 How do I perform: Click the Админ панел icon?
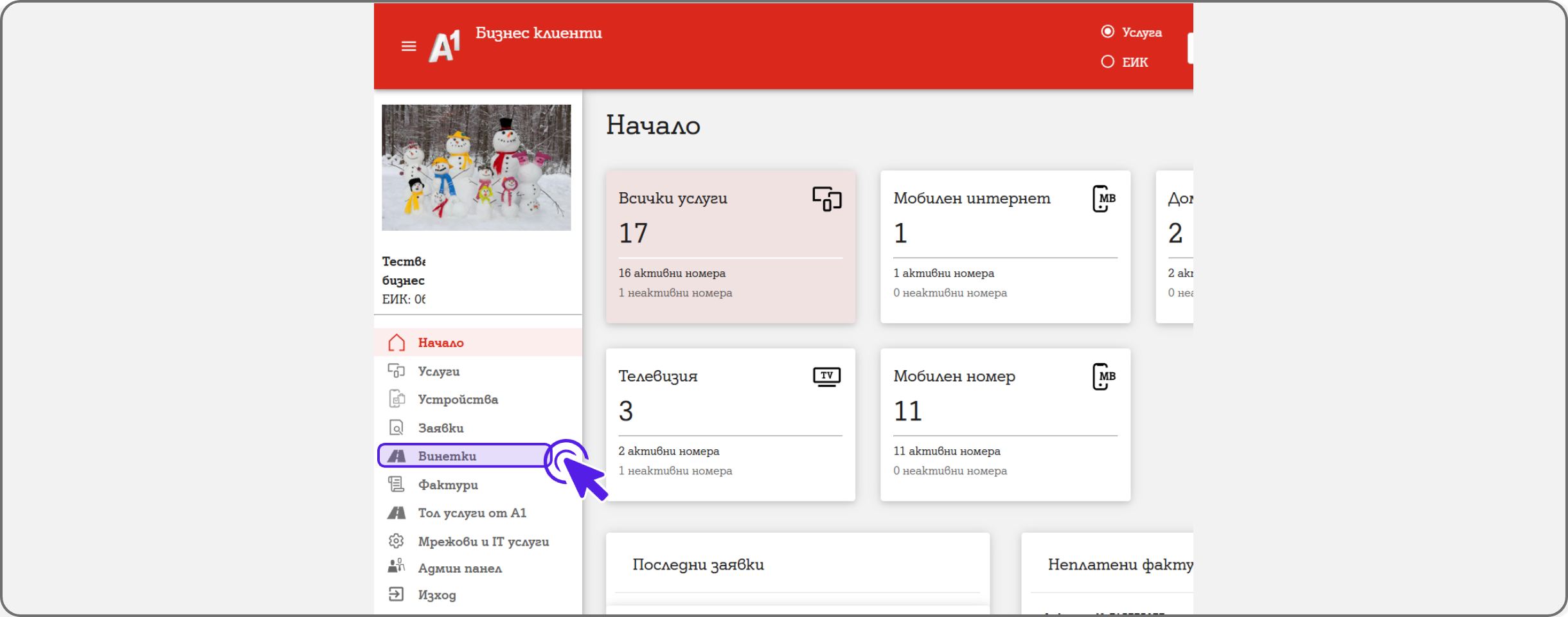[396, 566]
